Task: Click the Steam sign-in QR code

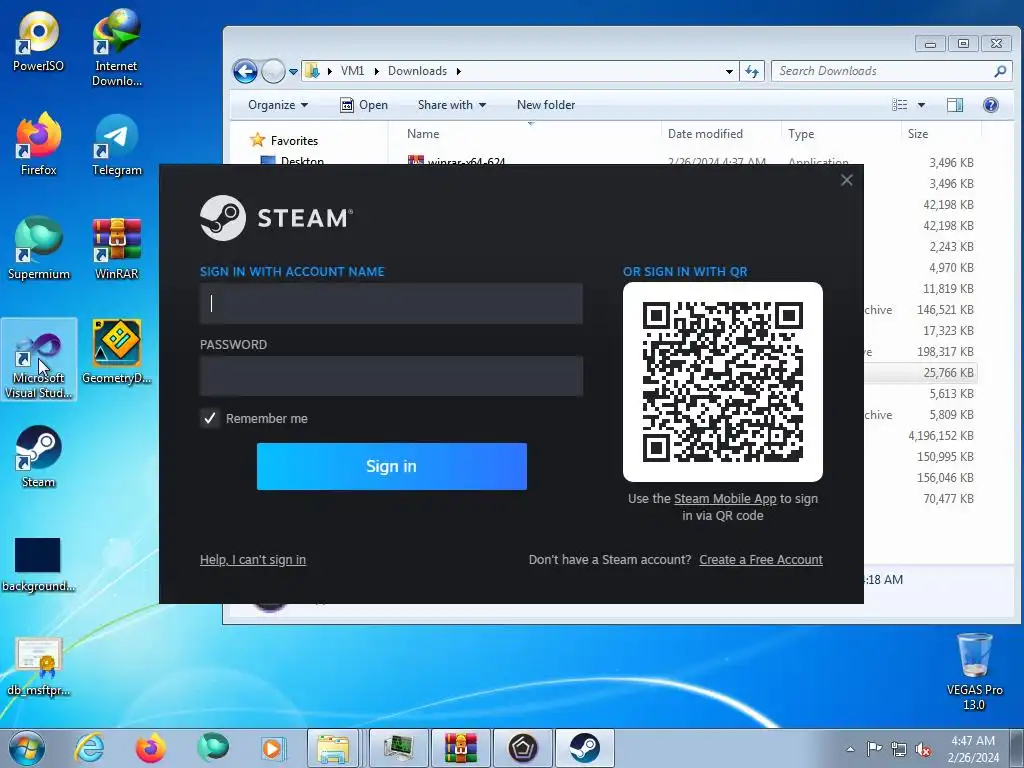Action: coord(723,382)
